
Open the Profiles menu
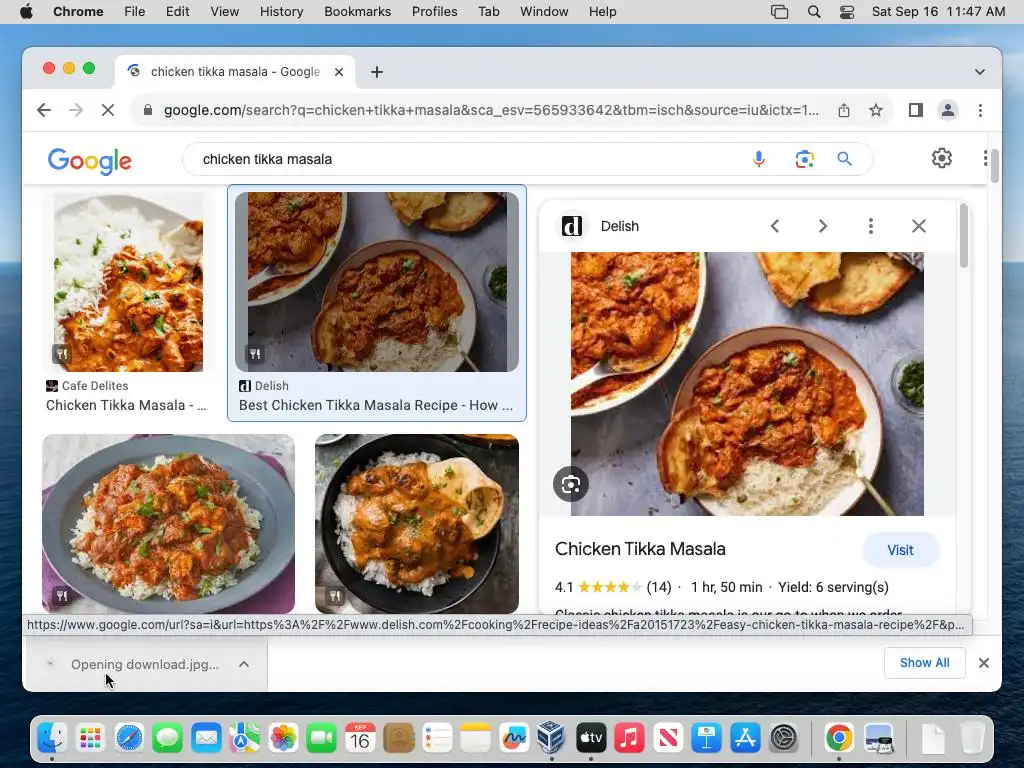point(434,12)
